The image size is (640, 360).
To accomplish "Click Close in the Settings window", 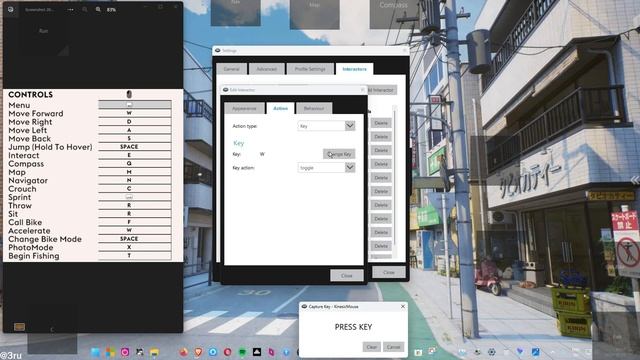I will [x=389, y=272].
